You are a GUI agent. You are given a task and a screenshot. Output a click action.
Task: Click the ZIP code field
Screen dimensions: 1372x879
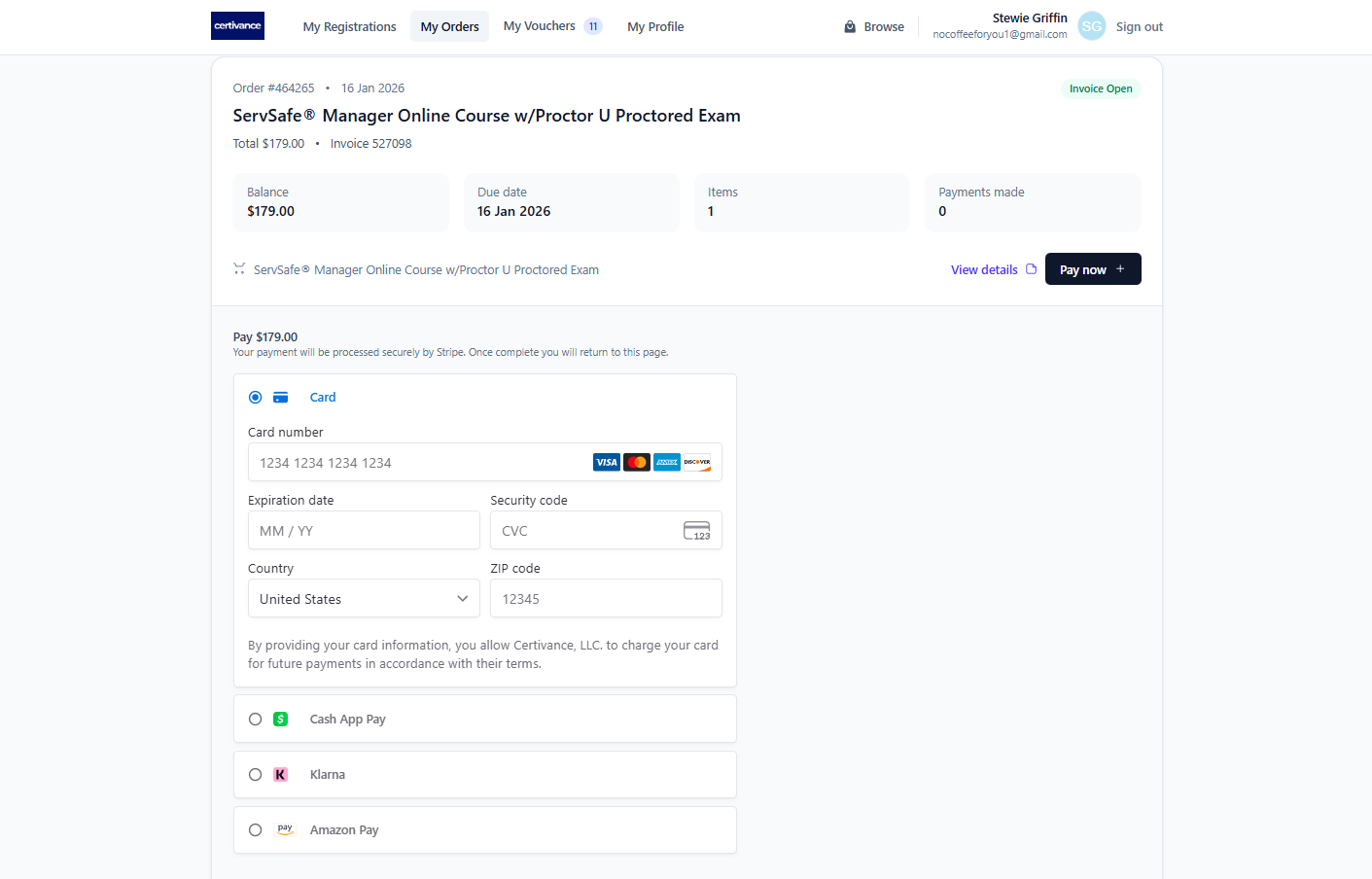[x=606, y=599]
